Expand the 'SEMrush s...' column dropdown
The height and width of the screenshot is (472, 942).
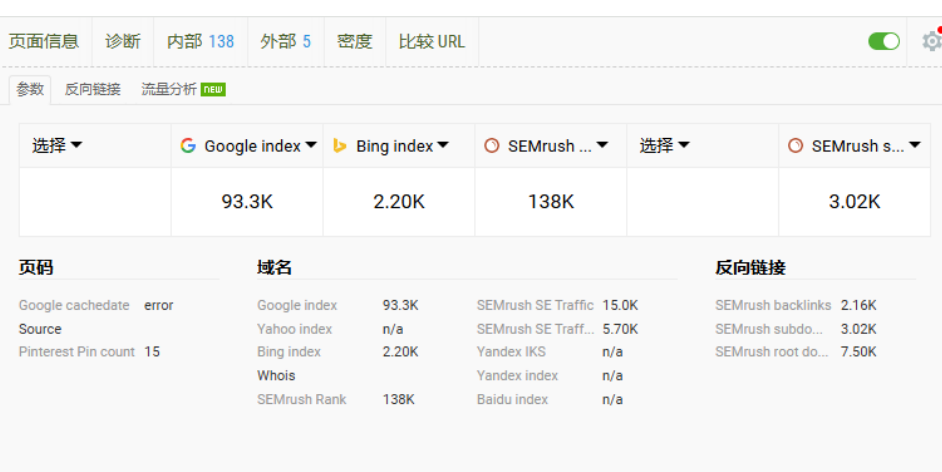click(915, 145)
